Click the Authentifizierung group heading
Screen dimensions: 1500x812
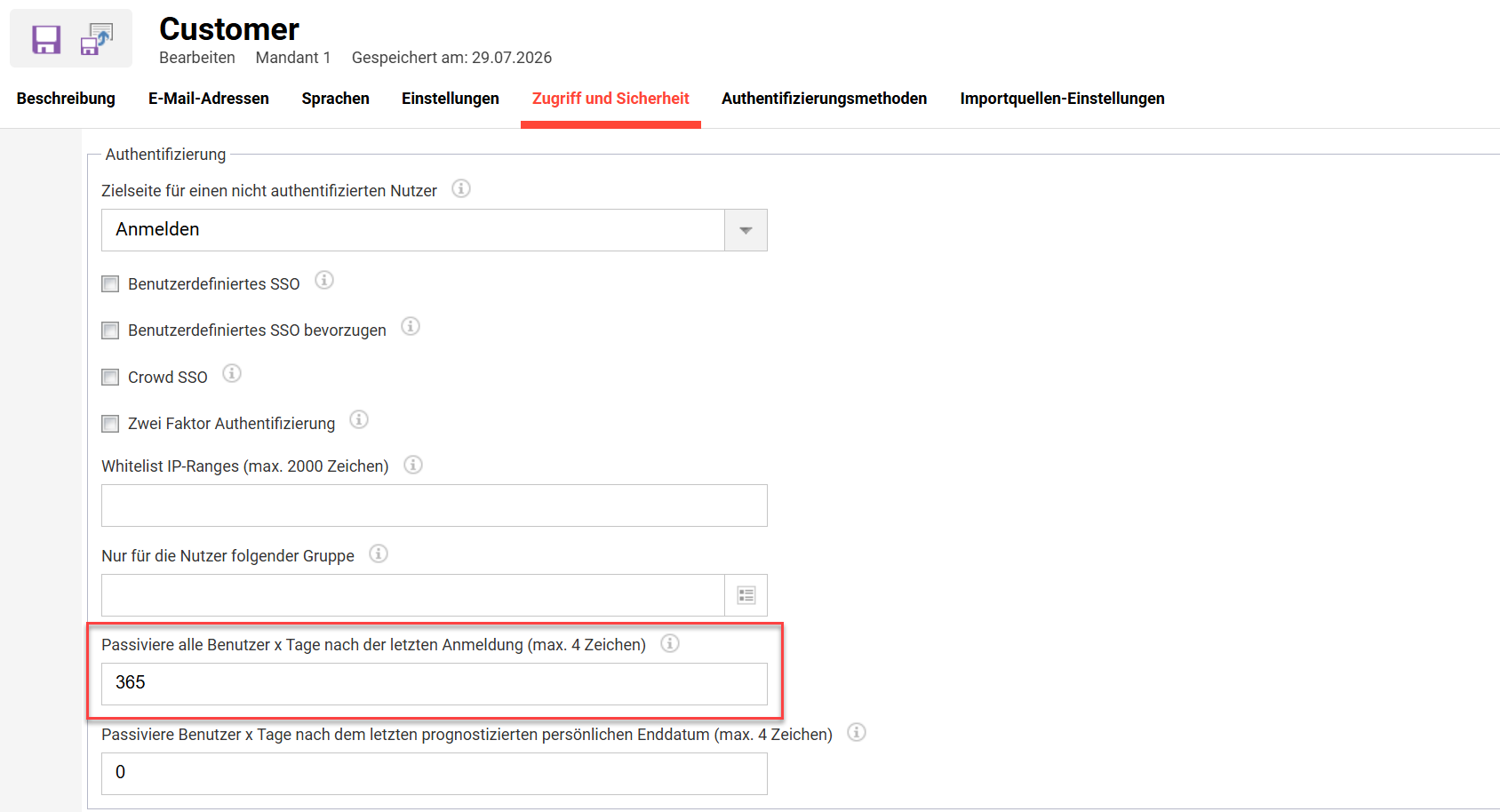(x=166, y=155)
